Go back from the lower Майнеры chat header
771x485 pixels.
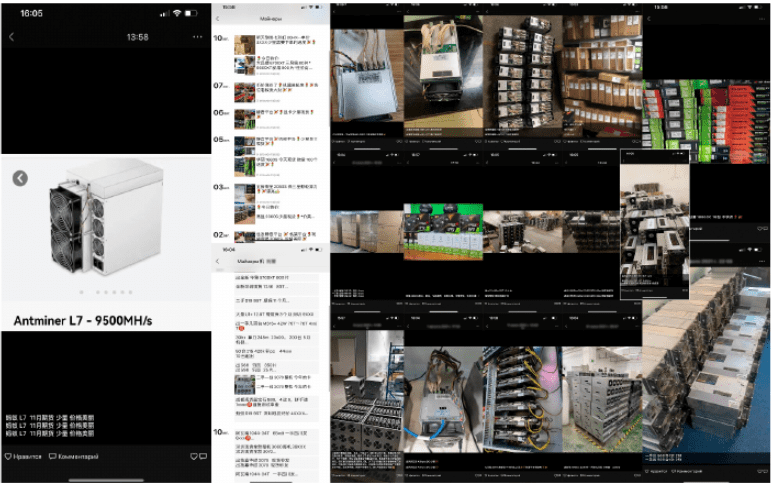coord(218,261)
